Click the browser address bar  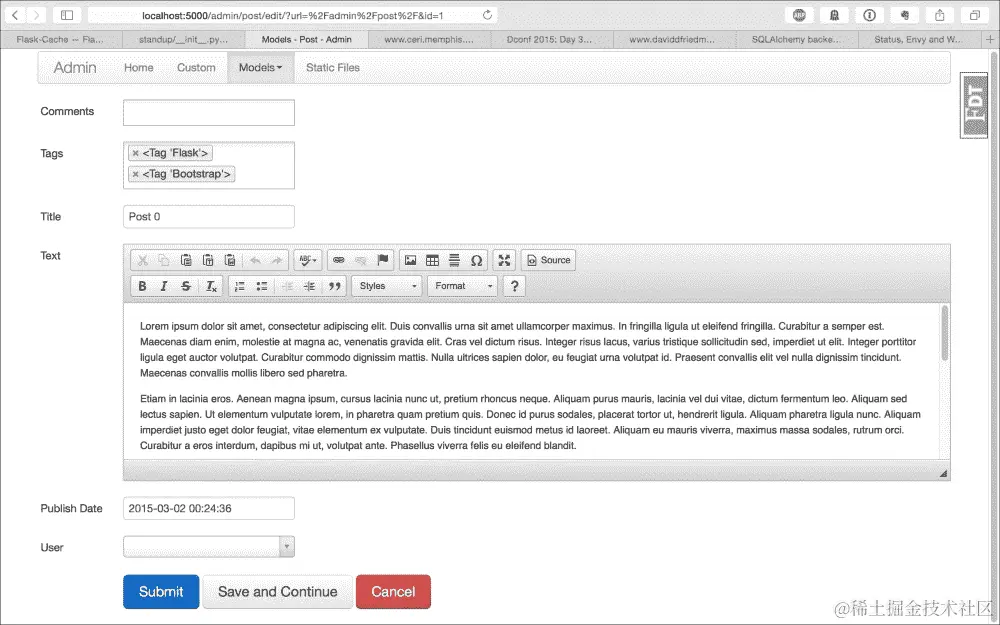pyautogui.click(x=292, y=15)
